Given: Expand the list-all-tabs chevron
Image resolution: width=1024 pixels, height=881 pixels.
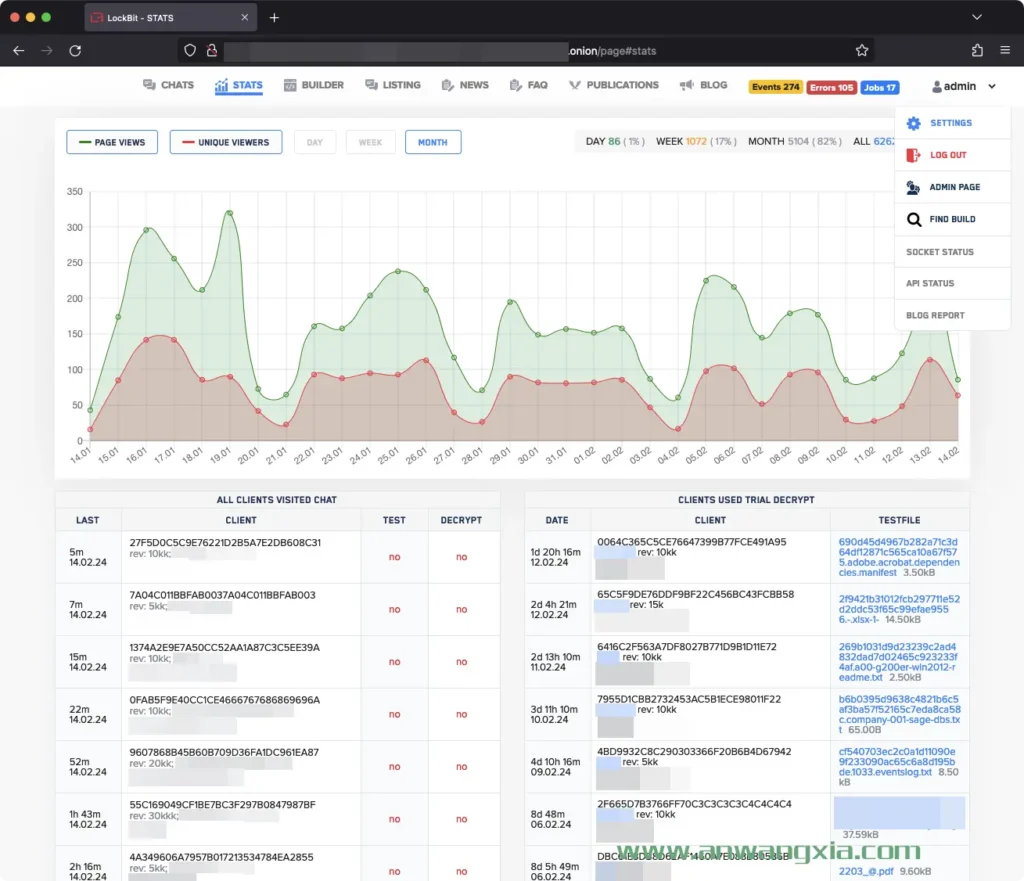Looking at the screenshot, I should (x=977, y=17).
